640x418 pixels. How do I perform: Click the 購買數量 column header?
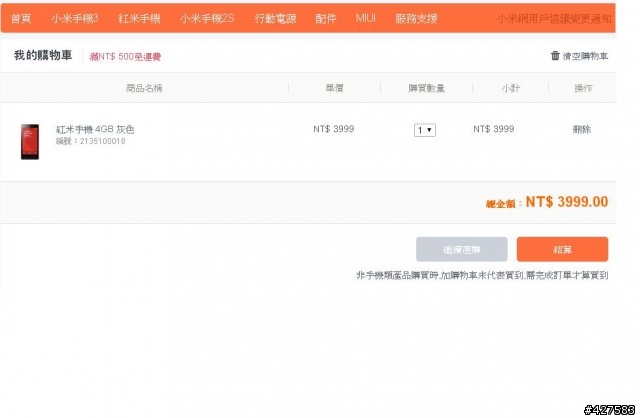pyautogui.click(x=427, y=88)
